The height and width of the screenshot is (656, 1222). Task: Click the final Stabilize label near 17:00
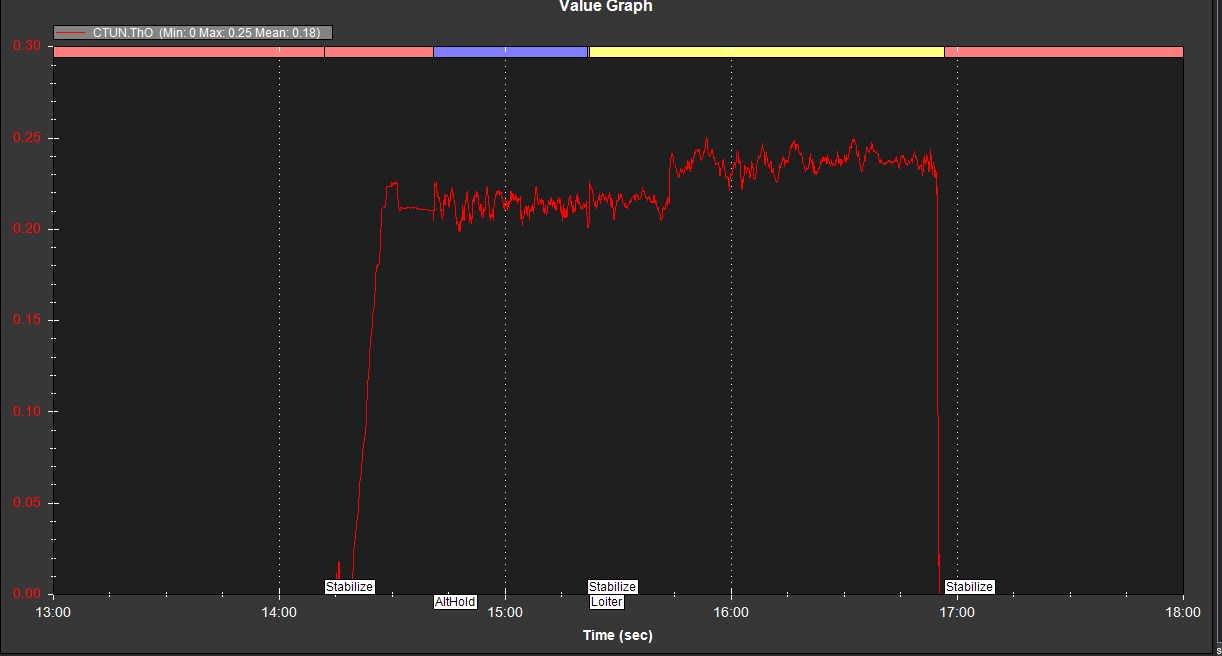click(x=969, y=587)
